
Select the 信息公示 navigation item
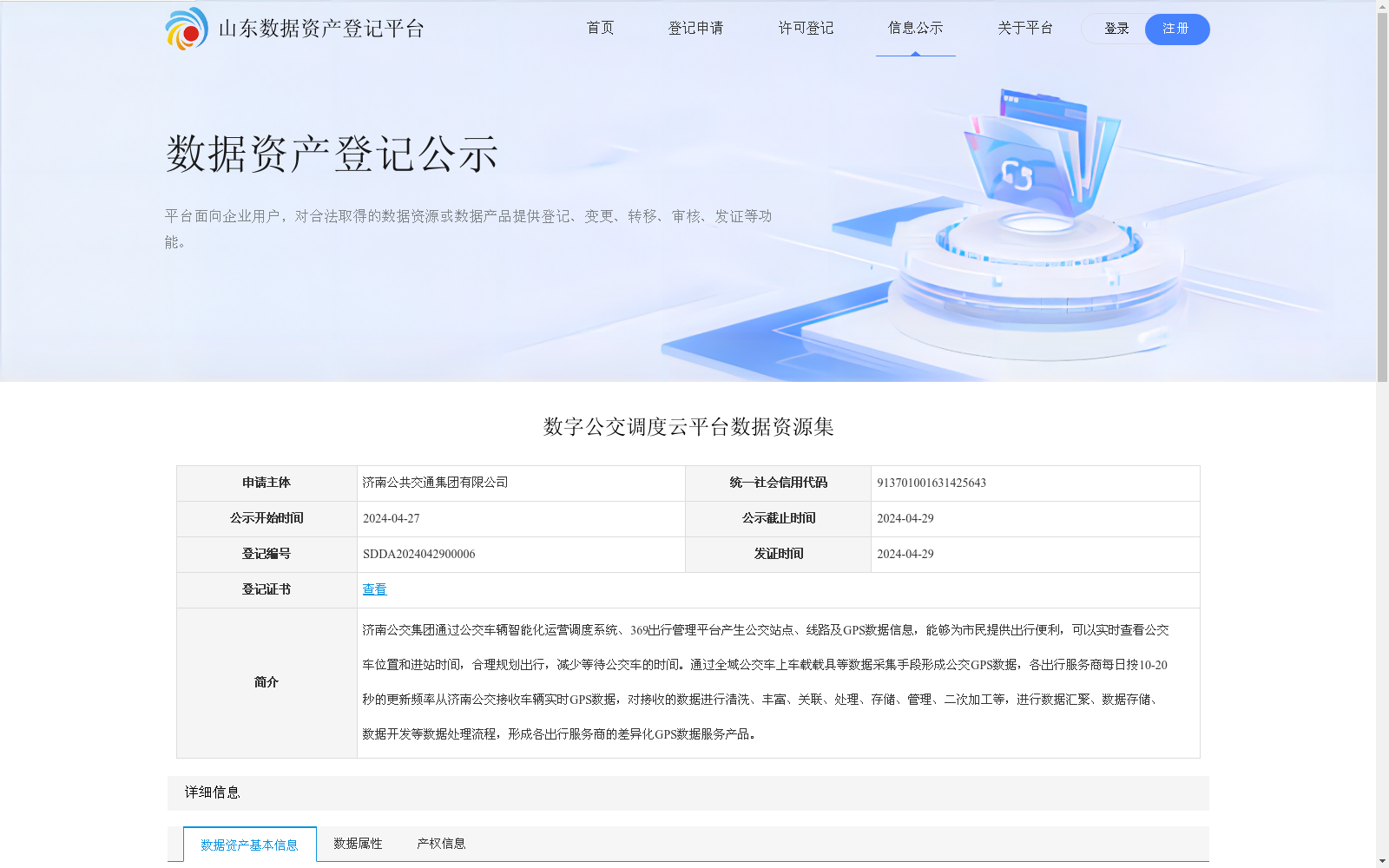pyautogui.click(x=916, y=29)
